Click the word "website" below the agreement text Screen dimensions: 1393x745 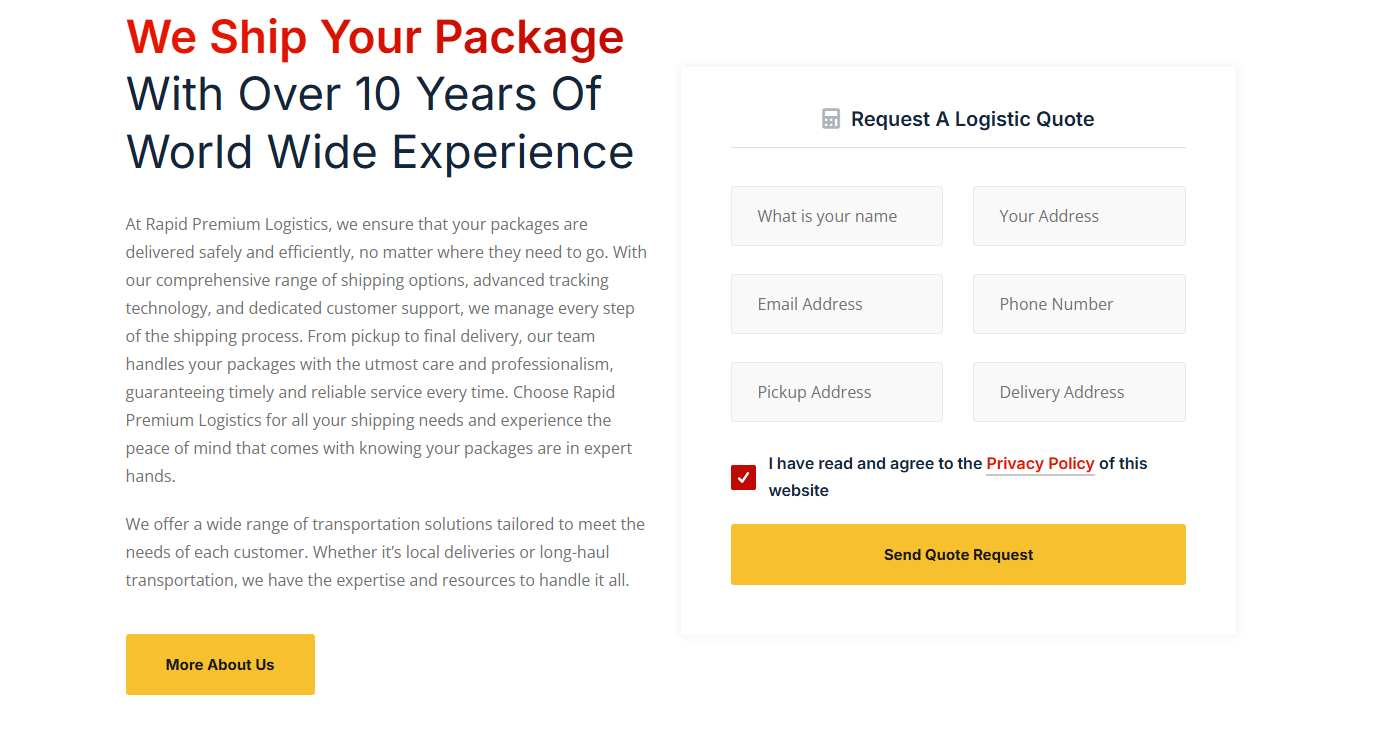(798, 491)
